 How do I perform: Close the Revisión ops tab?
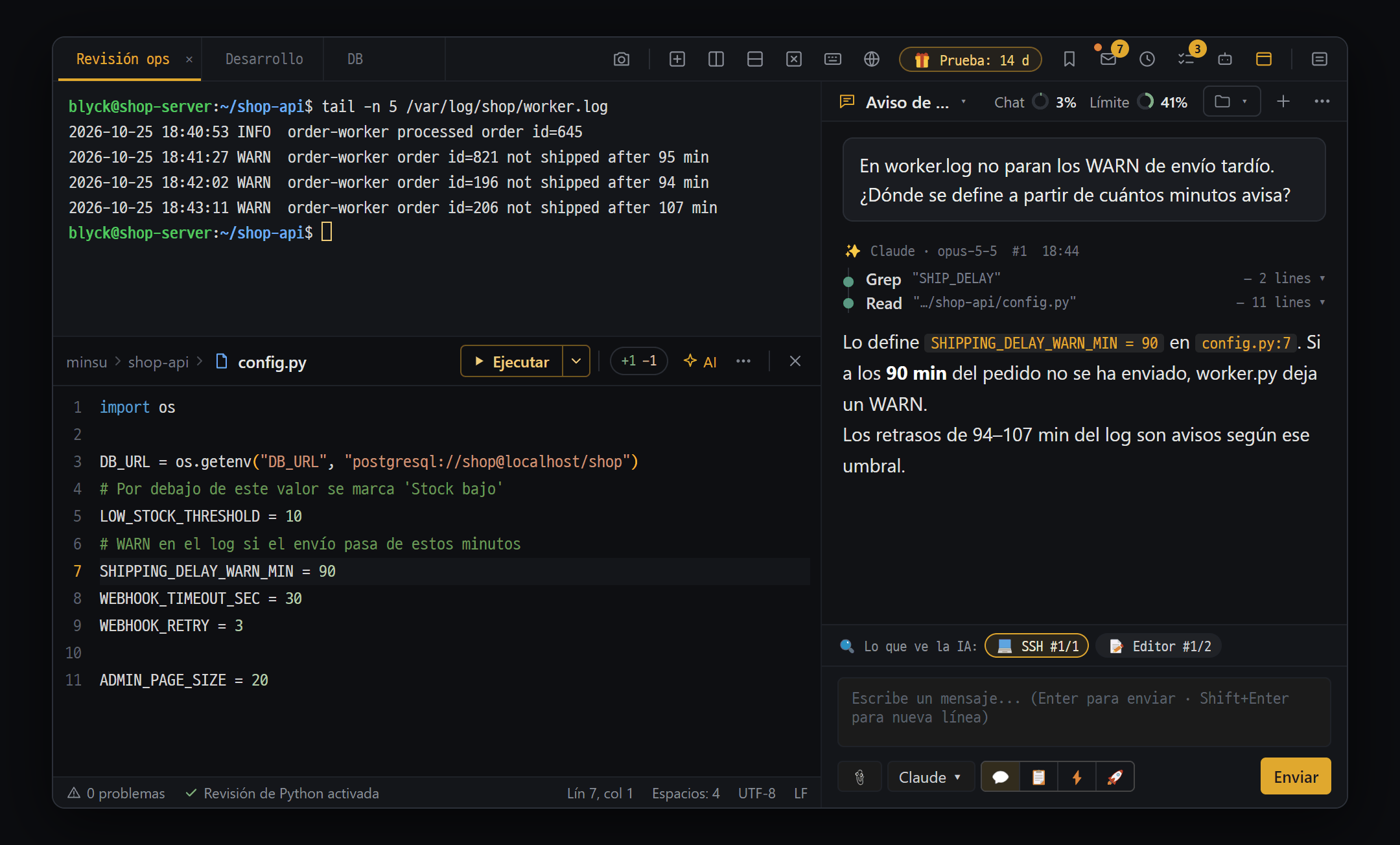(189, 59)
